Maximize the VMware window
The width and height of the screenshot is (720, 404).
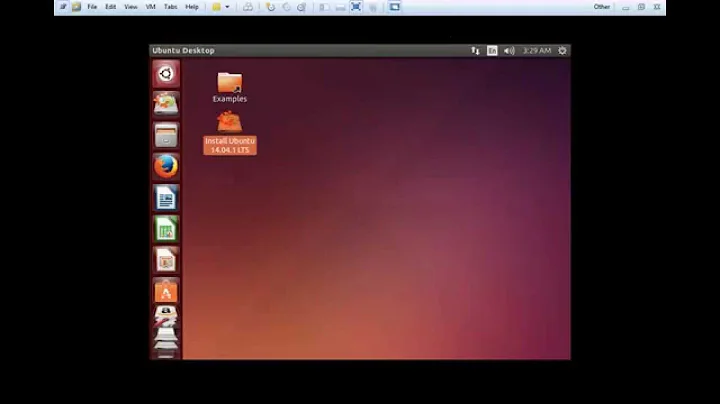click(x=641, y=7)
